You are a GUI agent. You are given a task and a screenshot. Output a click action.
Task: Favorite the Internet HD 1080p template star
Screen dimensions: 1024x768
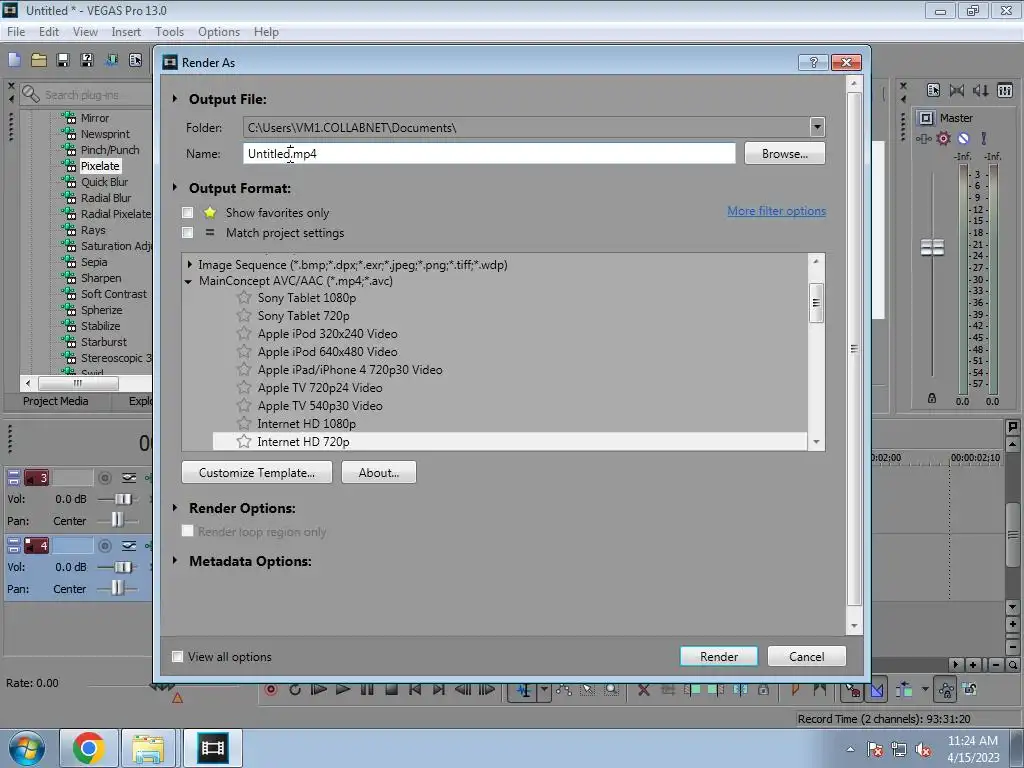click(x=244, y=423)
